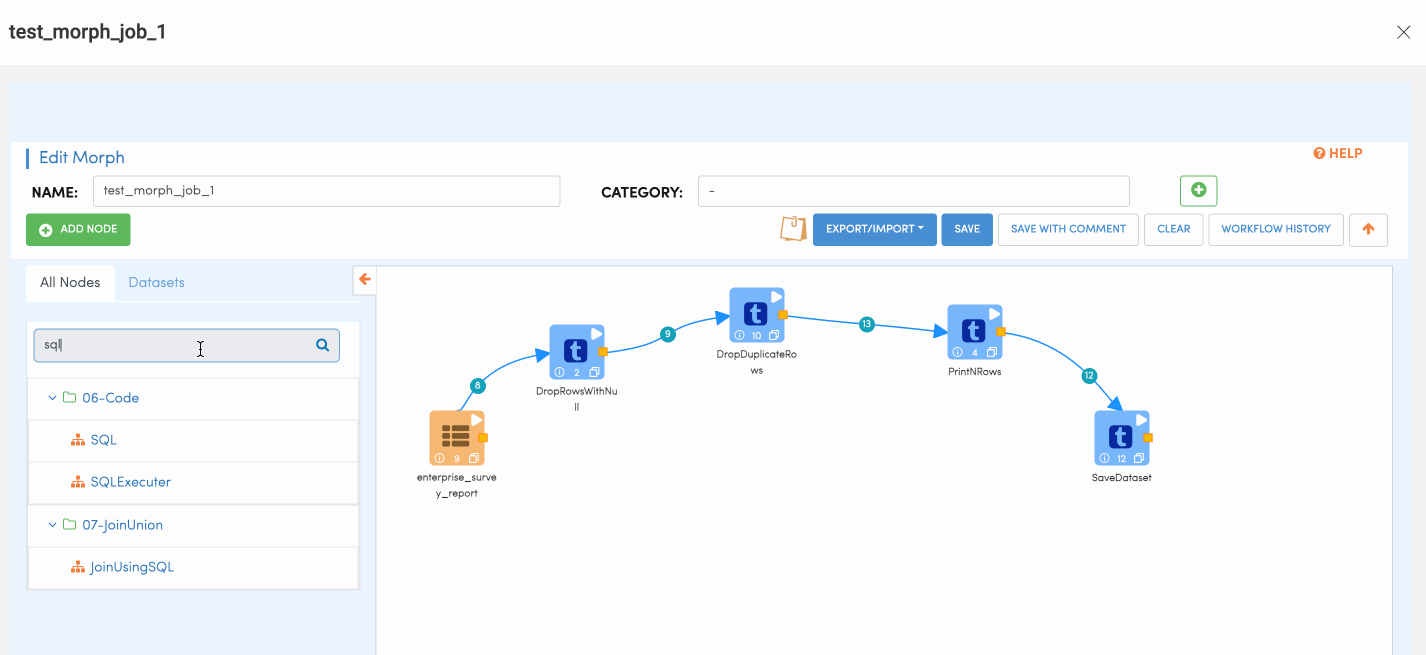Image resolution: width=1426 pixels, height=655 pixels.
Task: Run the enterprise_survey_report node play icon
Action: pyautogui.click(x=476, y=420)
